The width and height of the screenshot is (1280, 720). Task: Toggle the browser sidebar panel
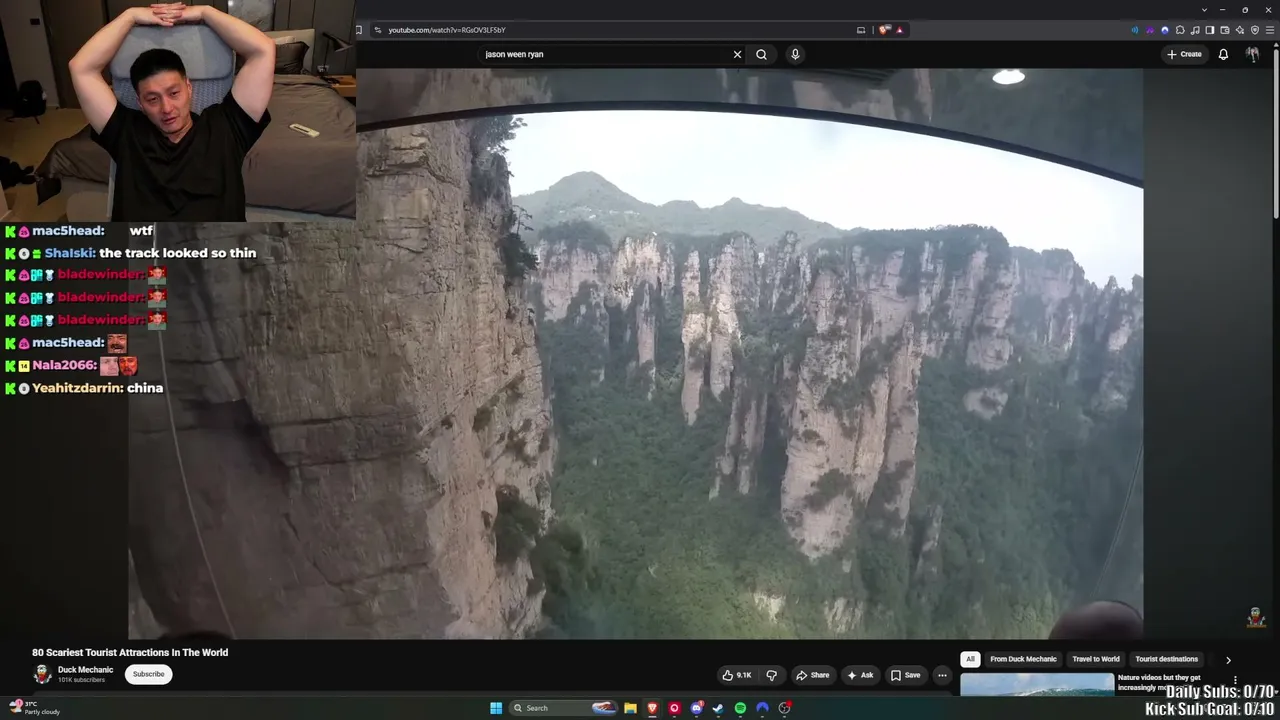point(1210,30)
